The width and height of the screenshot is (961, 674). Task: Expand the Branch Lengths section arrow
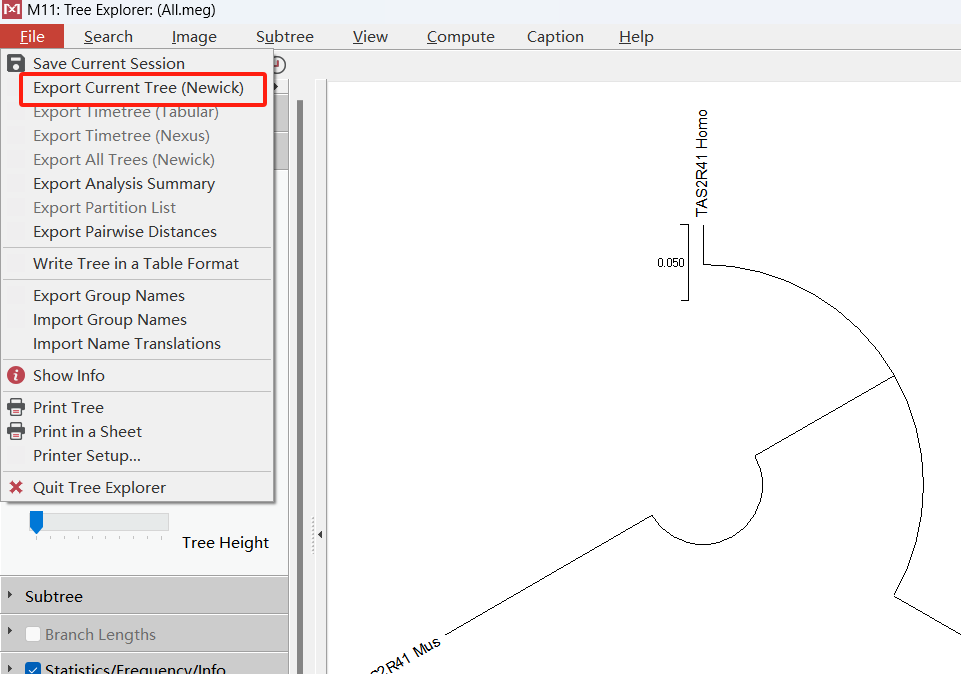(10, 630)
